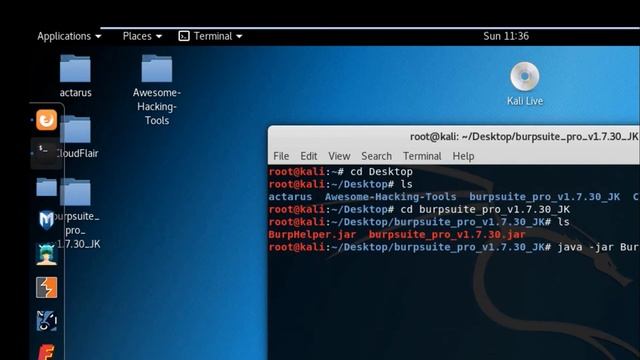Screen dimensions: 640x360
Task: Click the 'cd Desktop' command line
Action: coord(341,172)
